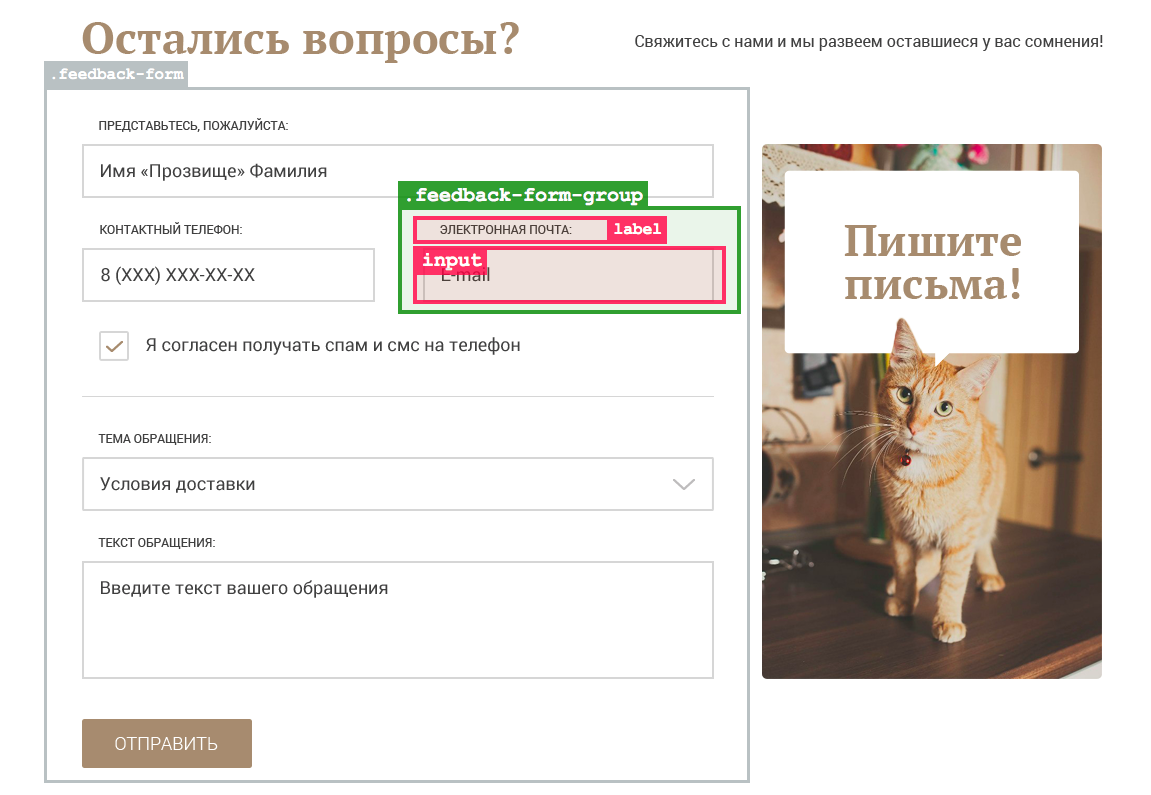
Task: Click the chevron arrow in the topic dropdown
Action: 684,484
